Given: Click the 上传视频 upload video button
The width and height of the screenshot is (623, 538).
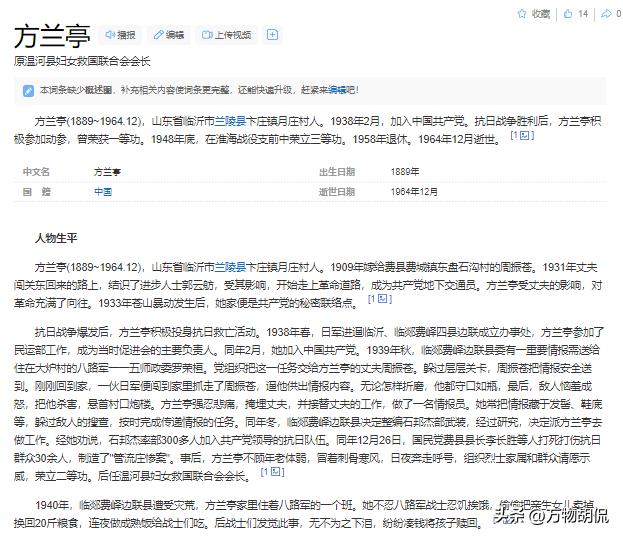Looking at the screenshot, I should 227,35.
